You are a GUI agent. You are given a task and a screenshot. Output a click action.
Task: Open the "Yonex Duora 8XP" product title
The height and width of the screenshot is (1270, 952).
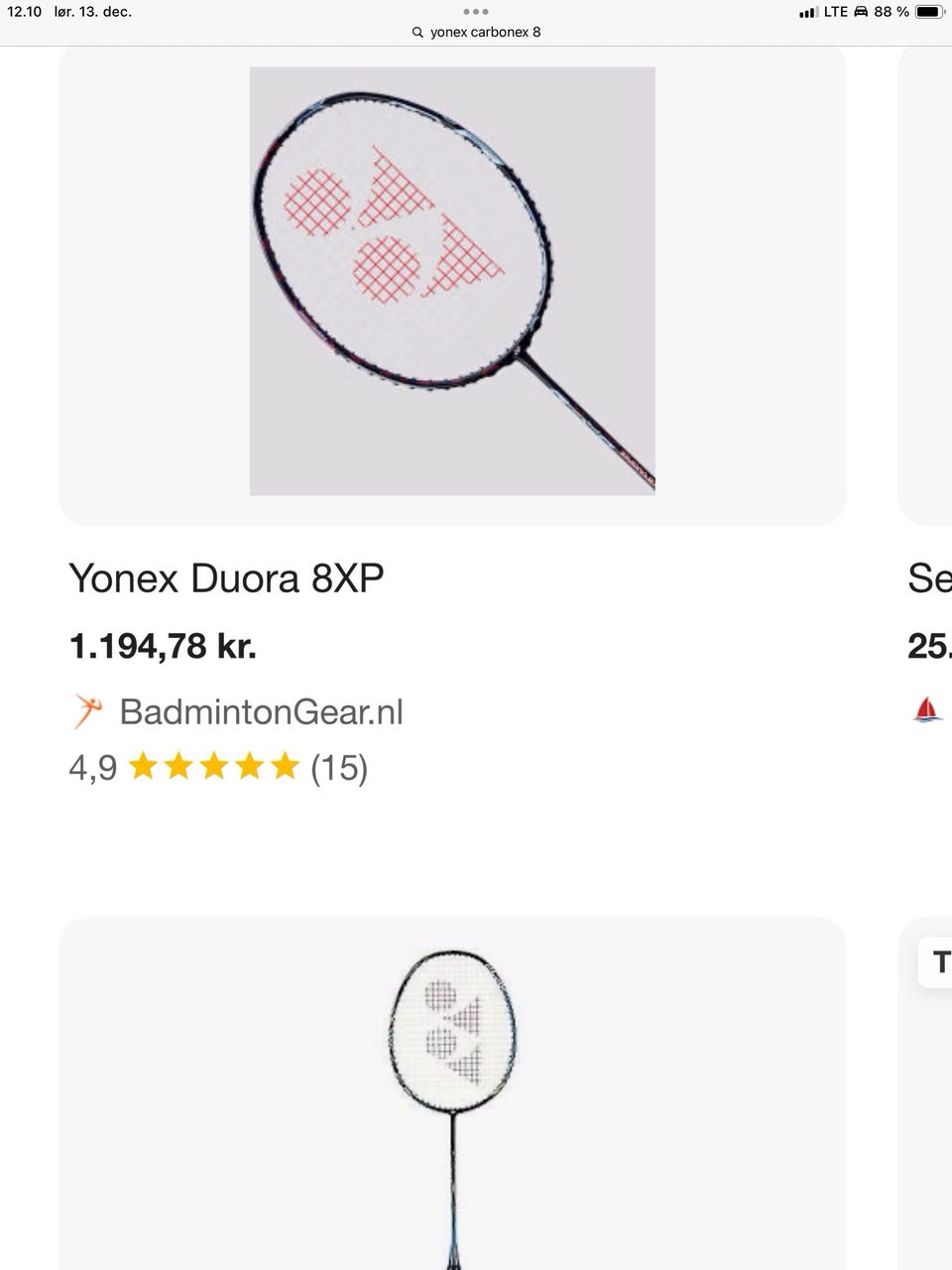[x=226, y=577]
